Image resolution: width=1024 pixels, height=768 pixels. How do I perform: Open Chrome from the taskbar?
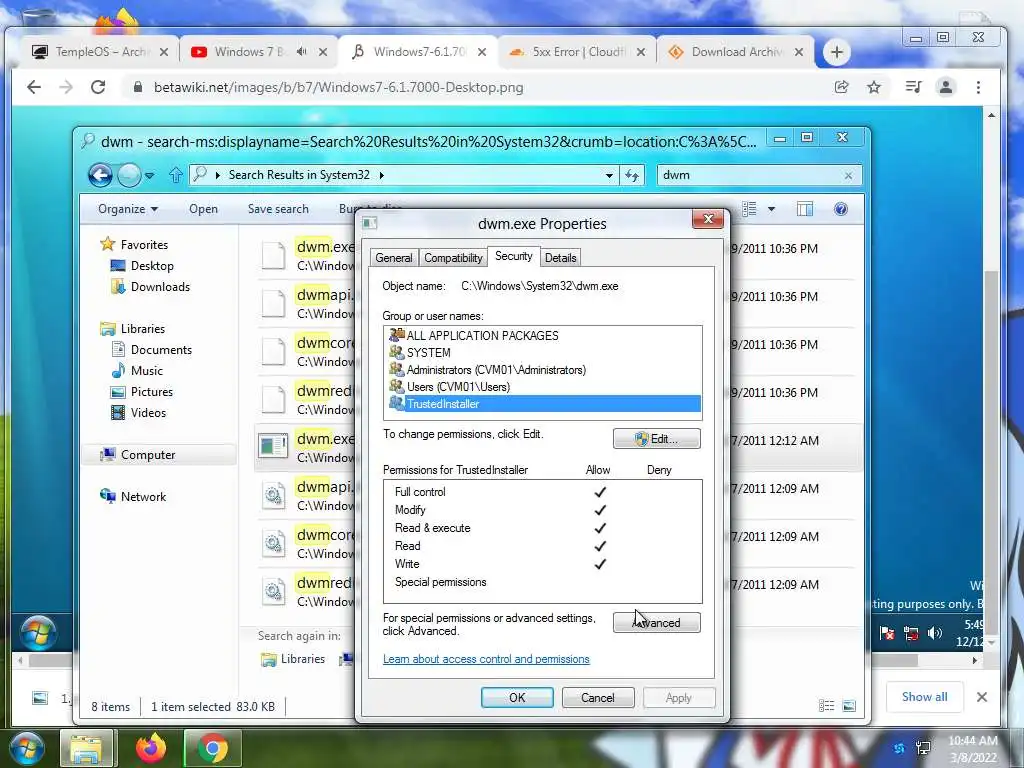pos(213,748)
